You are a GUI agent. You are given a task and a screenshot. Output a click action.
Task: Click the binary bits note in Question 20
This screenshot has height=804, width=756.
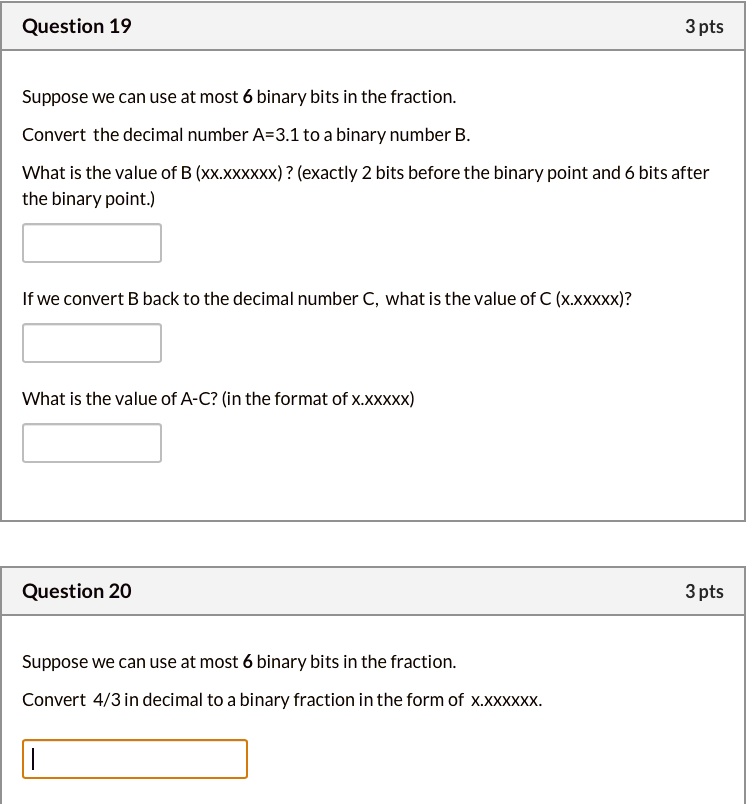(x=238, y=661)
